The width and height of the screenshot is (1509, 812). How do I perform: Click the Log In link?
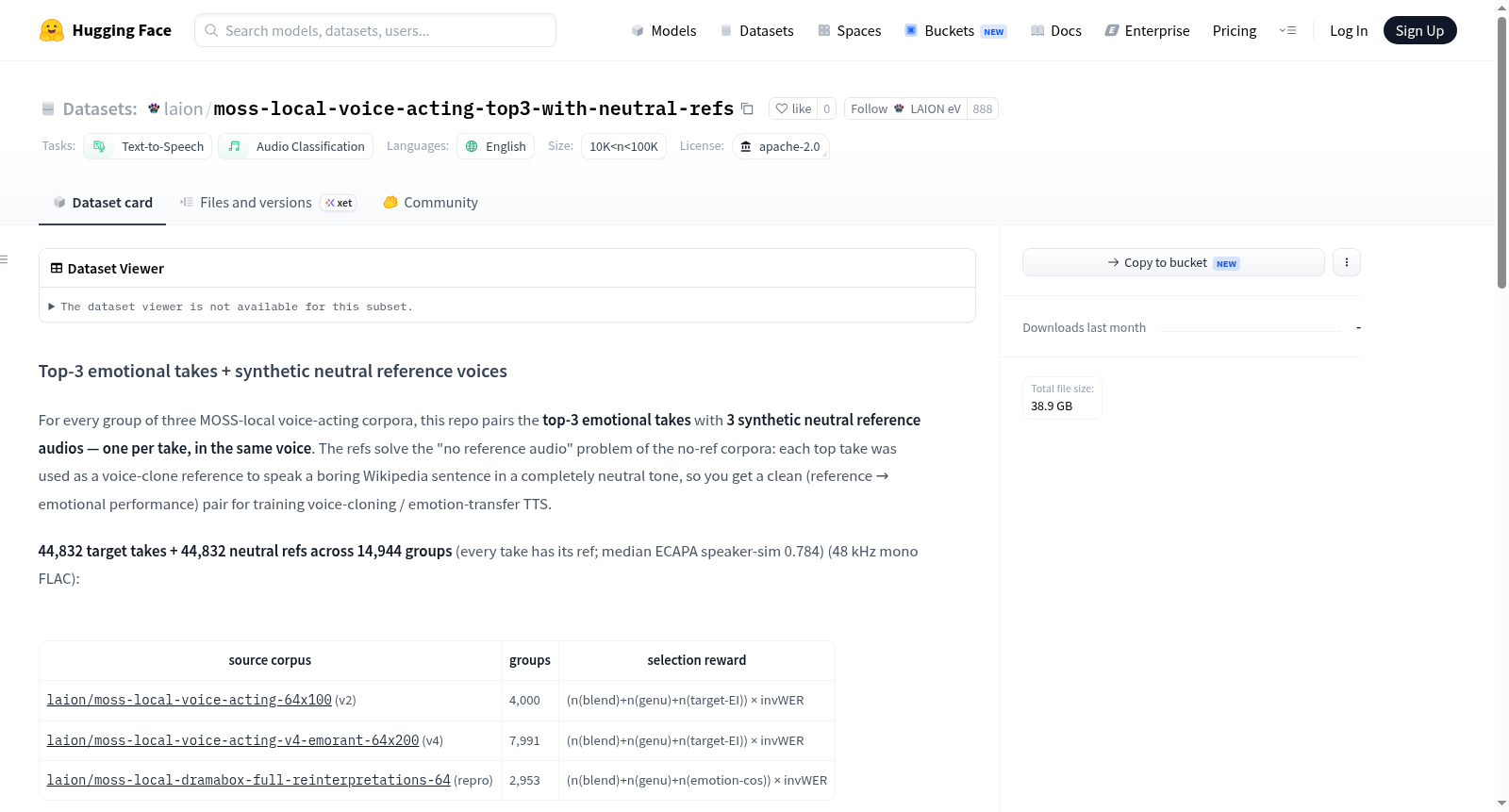point(1349,30)
